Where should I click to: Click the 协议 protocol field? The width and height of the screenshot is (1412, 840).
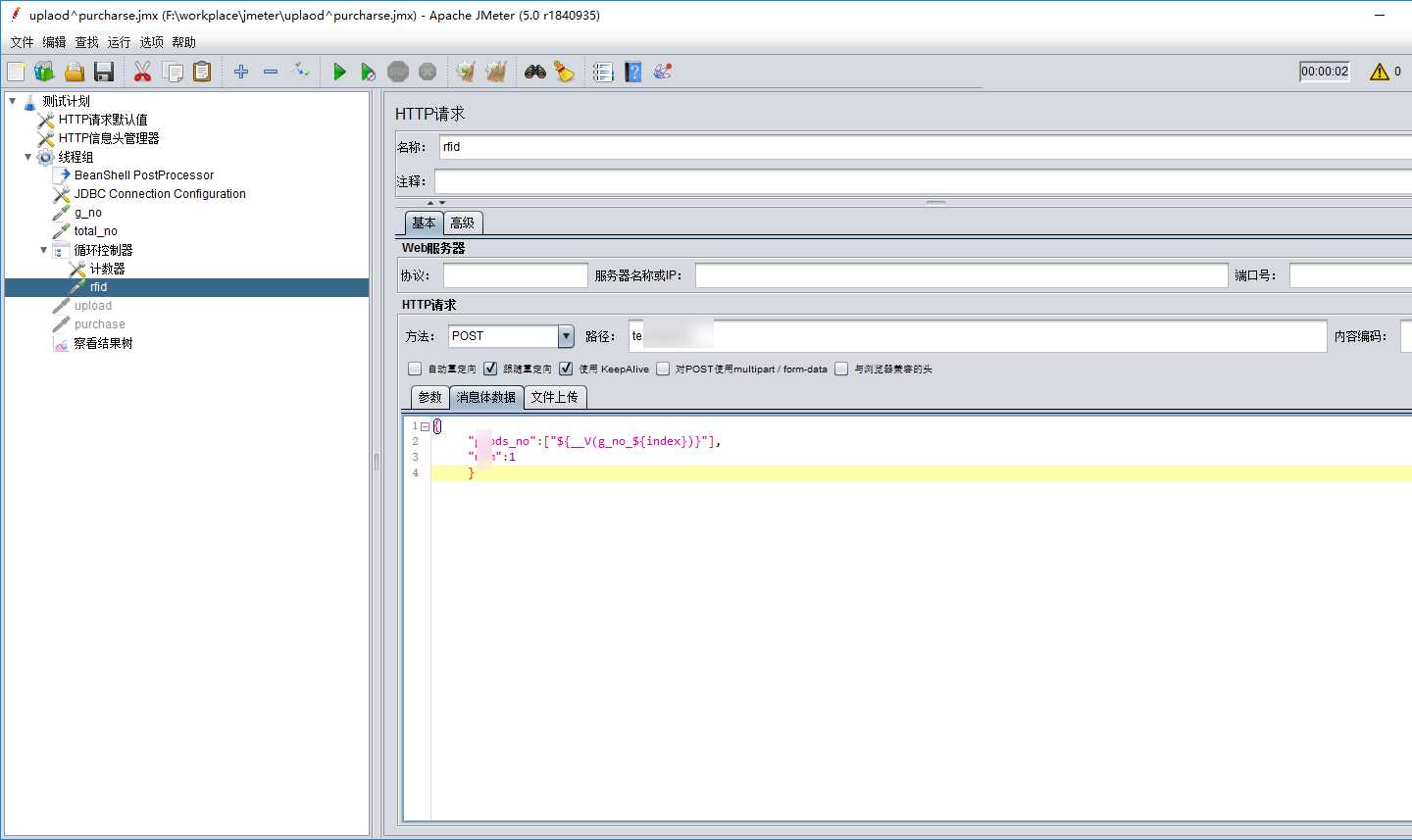pos(516,275)
